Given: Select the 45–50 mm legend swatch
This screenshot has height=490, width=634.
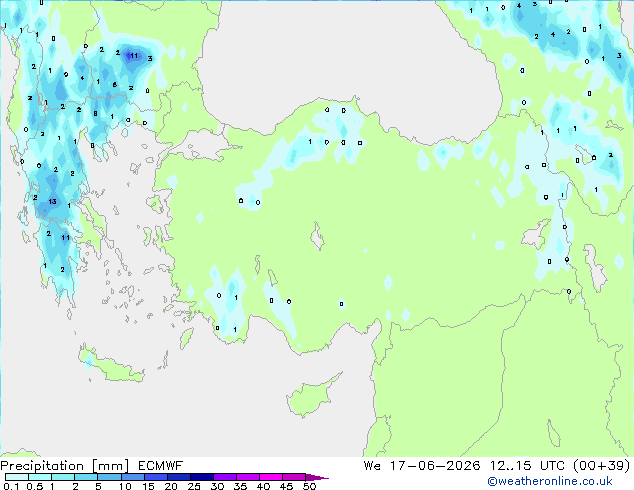Looking at the screenshot, I should tap(294, 477).
